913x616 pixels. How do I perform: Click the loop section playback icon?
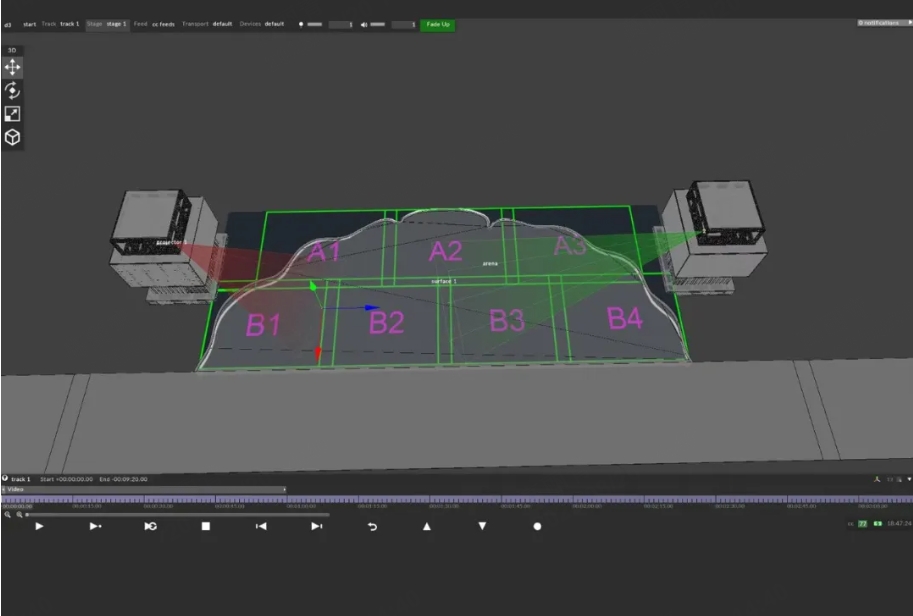coord(150,526)
